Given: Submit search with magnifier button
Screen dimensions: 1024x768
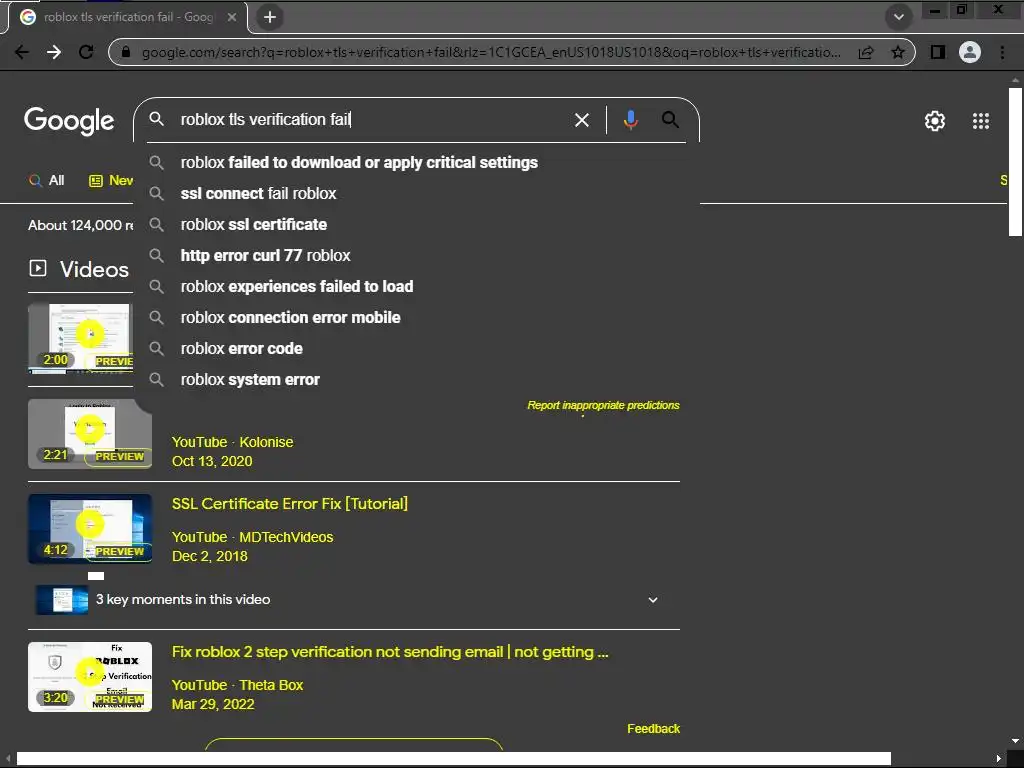Looking at the screenshot, I should click(x=670, y=120).
